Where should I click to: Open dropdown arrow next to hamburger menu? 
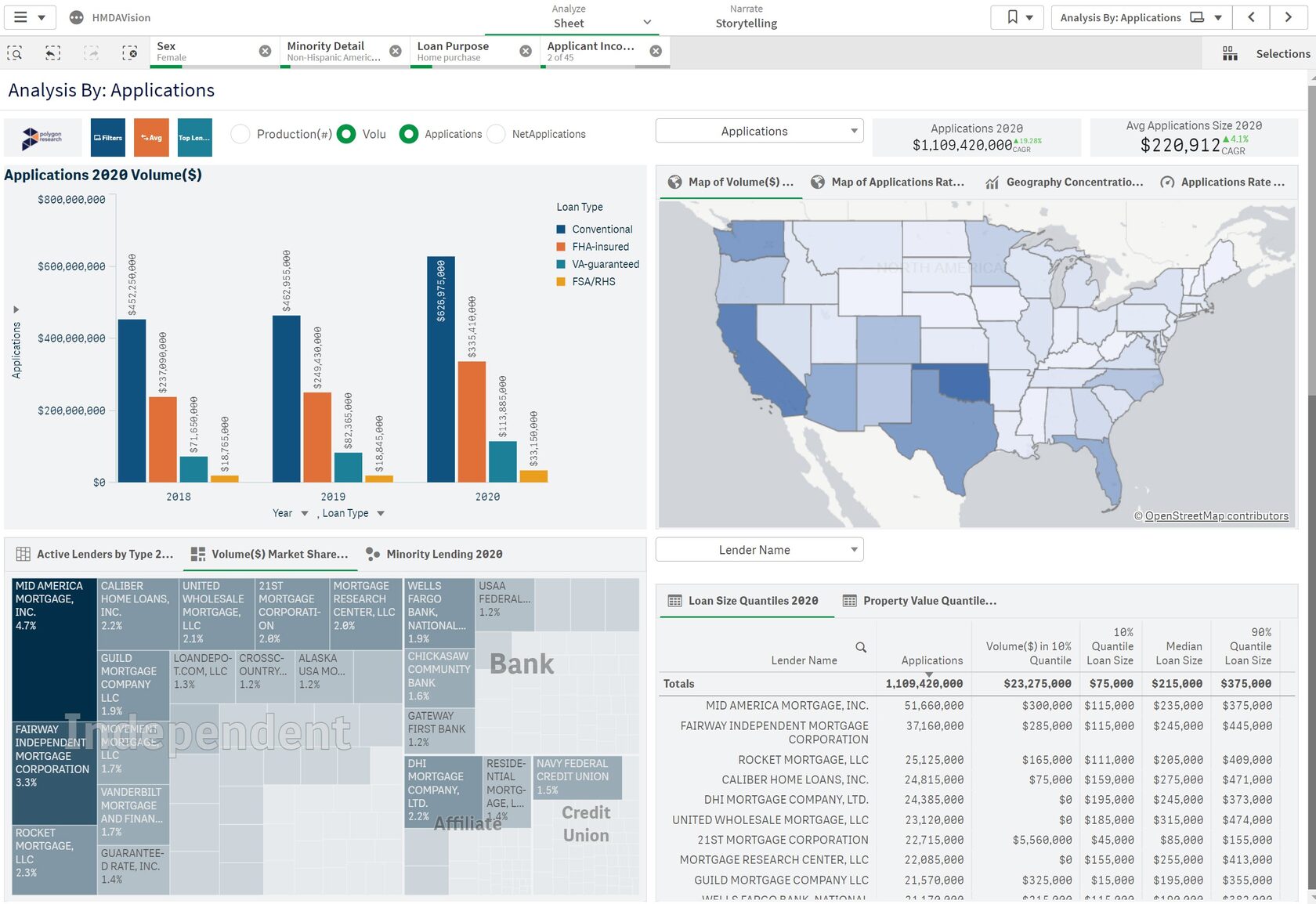(x=42, y=17)
